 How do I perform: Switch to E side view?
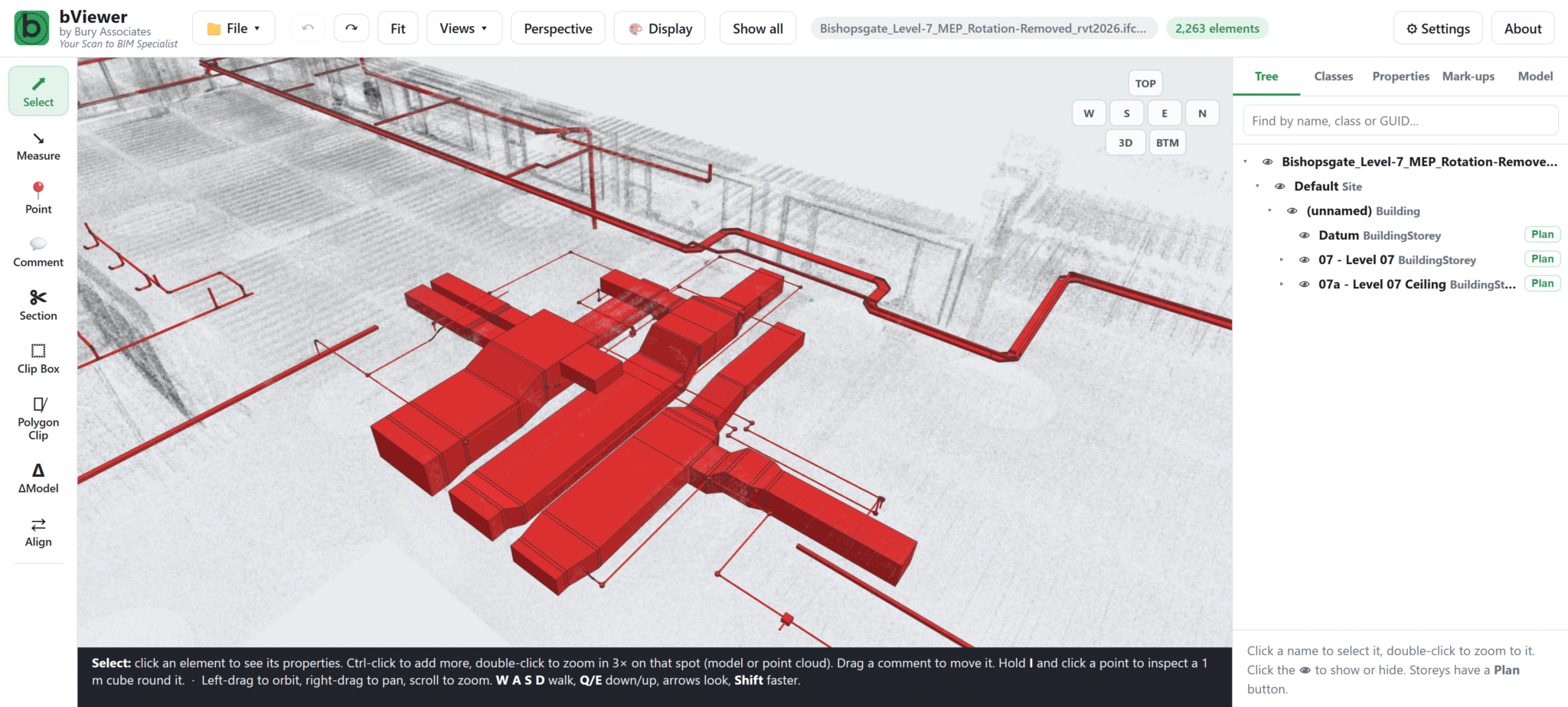(1165, 113)
